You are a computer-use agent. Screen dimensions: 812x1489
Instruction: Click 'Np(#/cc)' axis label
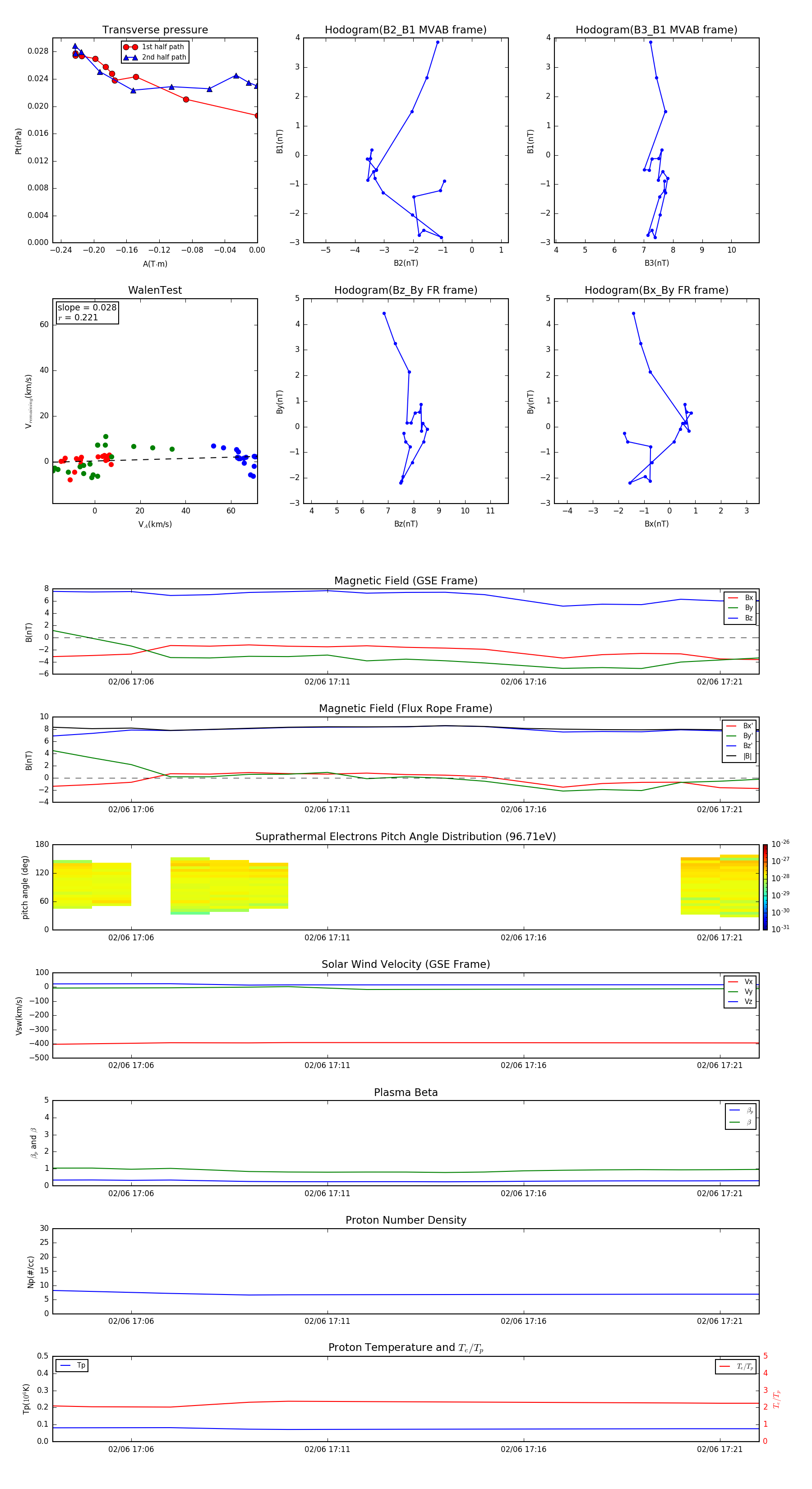31,1272
